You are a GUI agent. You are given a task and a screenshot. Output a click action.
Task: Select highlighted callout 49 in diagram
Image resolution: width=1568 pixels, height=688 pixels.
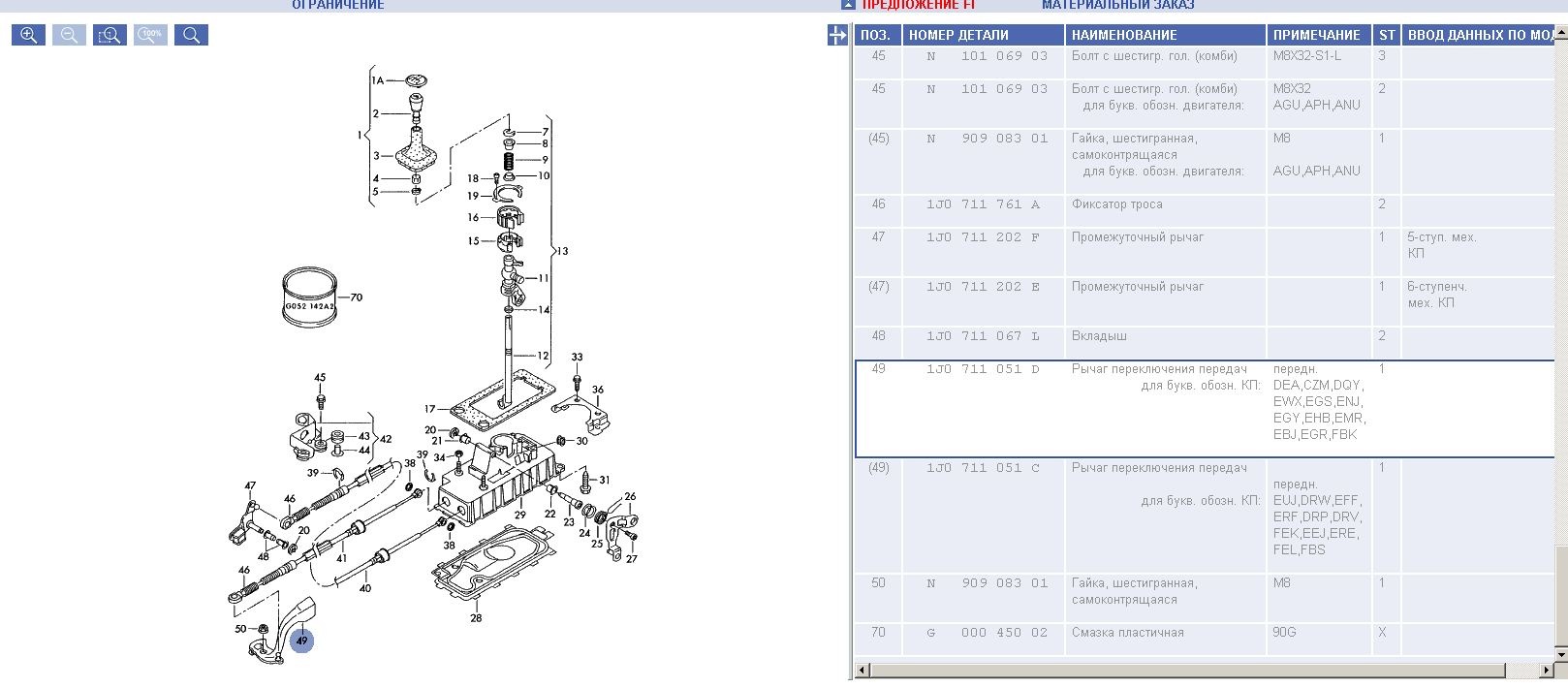point(301,641)
